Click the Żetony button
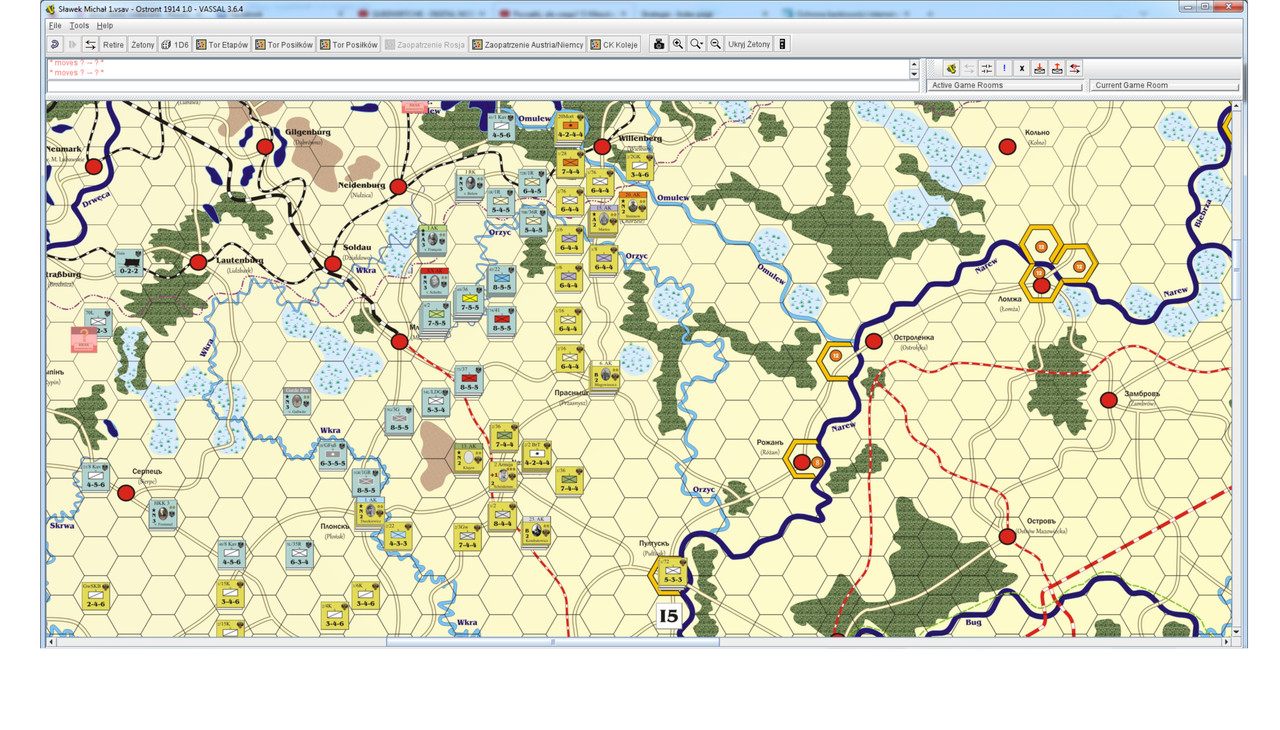Screen dimensions: 1280x730 [x=143, y=44]
